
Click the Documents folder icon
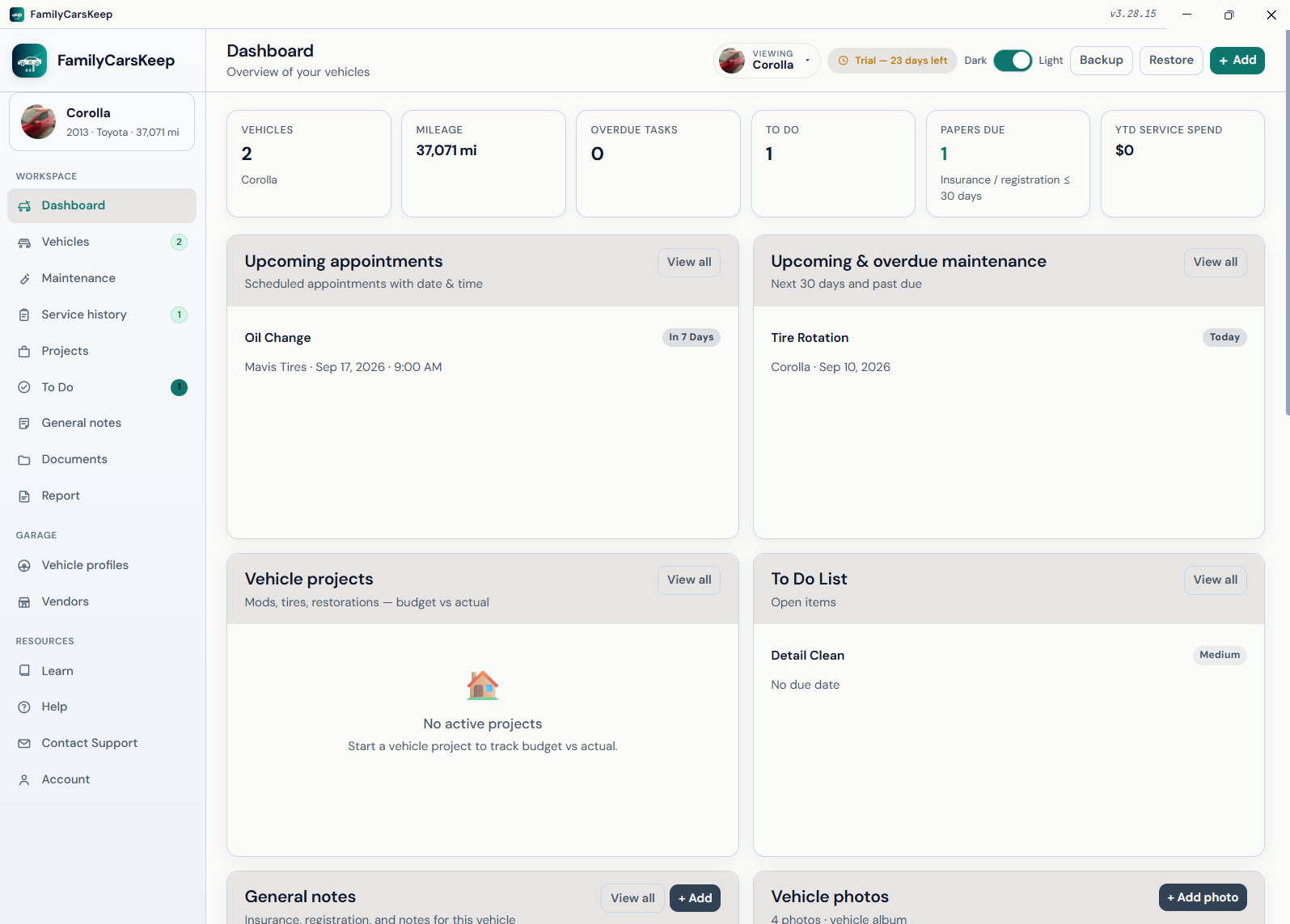point(24,460)
